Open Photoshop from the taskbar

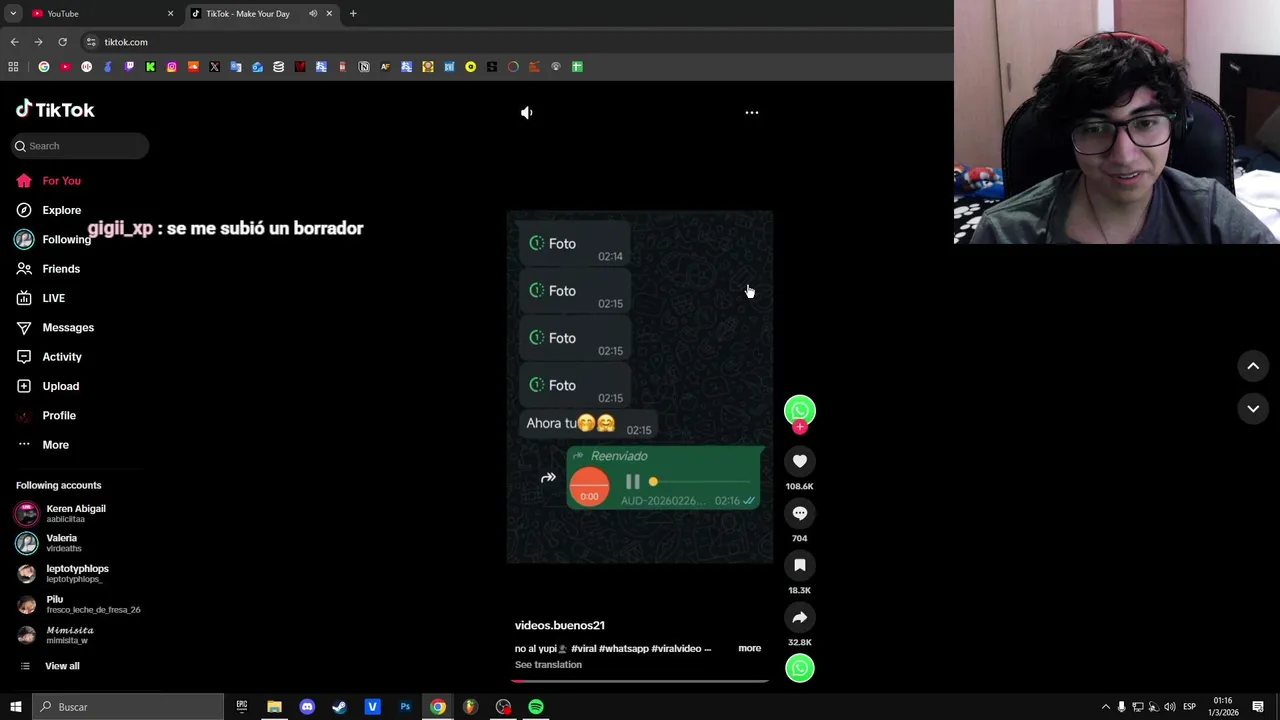(405, 707)
